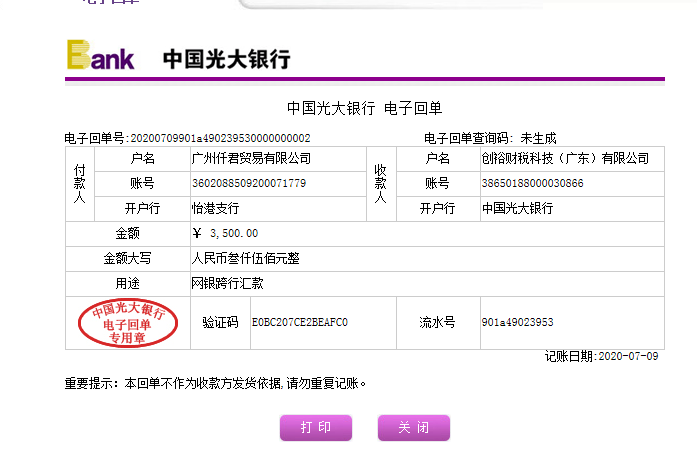697x476 pixels.
Task: Click the 金额大写 label
Action: 128,258
